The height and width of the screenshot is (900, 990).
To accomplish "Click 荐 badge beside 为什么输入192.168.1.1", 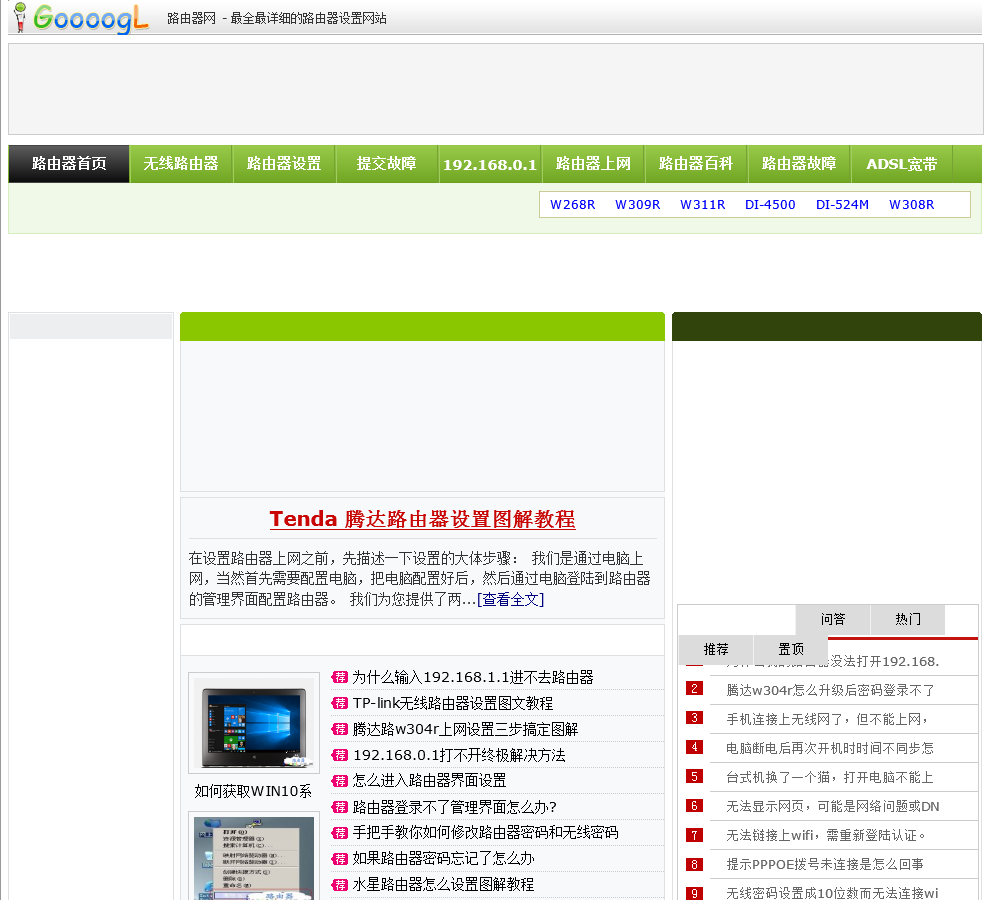I will tap(340, 678).
